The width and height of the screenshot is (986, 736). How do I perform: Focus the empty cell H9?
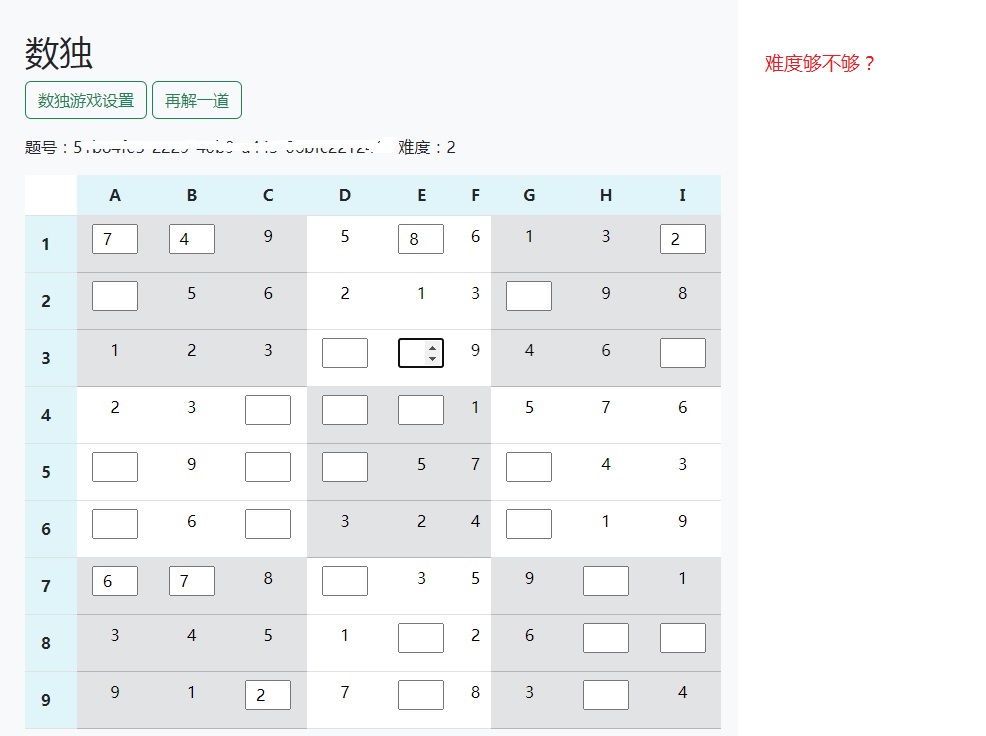[x=606, y=694]
